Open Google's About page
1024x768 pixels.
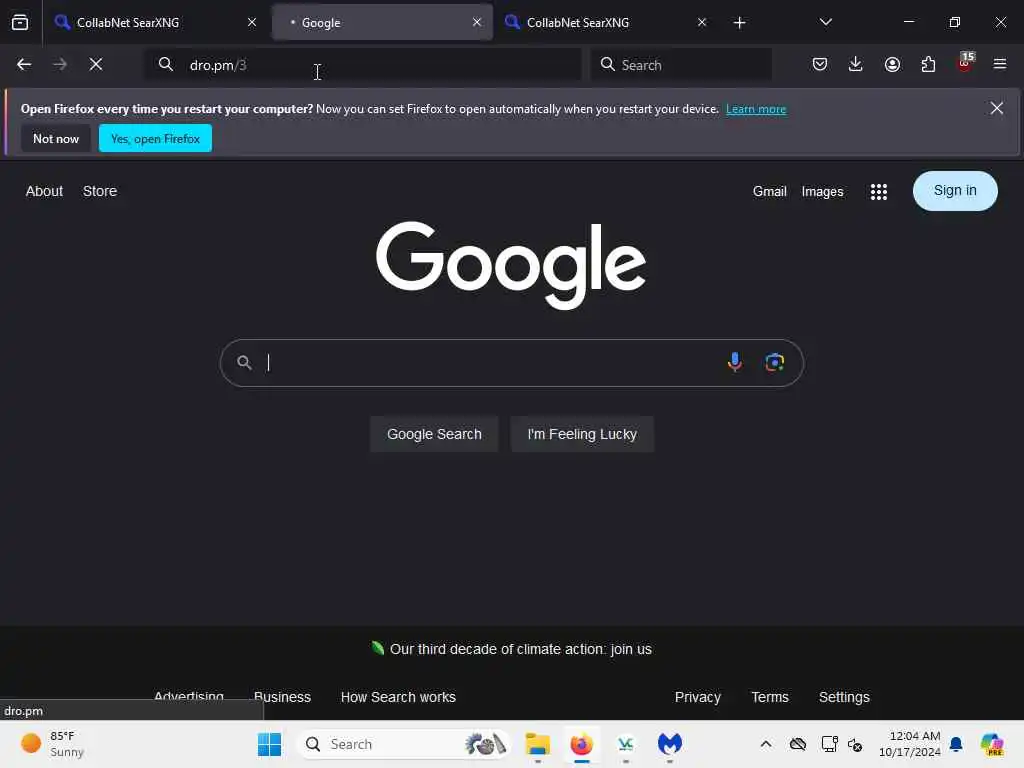pos(44,191)
